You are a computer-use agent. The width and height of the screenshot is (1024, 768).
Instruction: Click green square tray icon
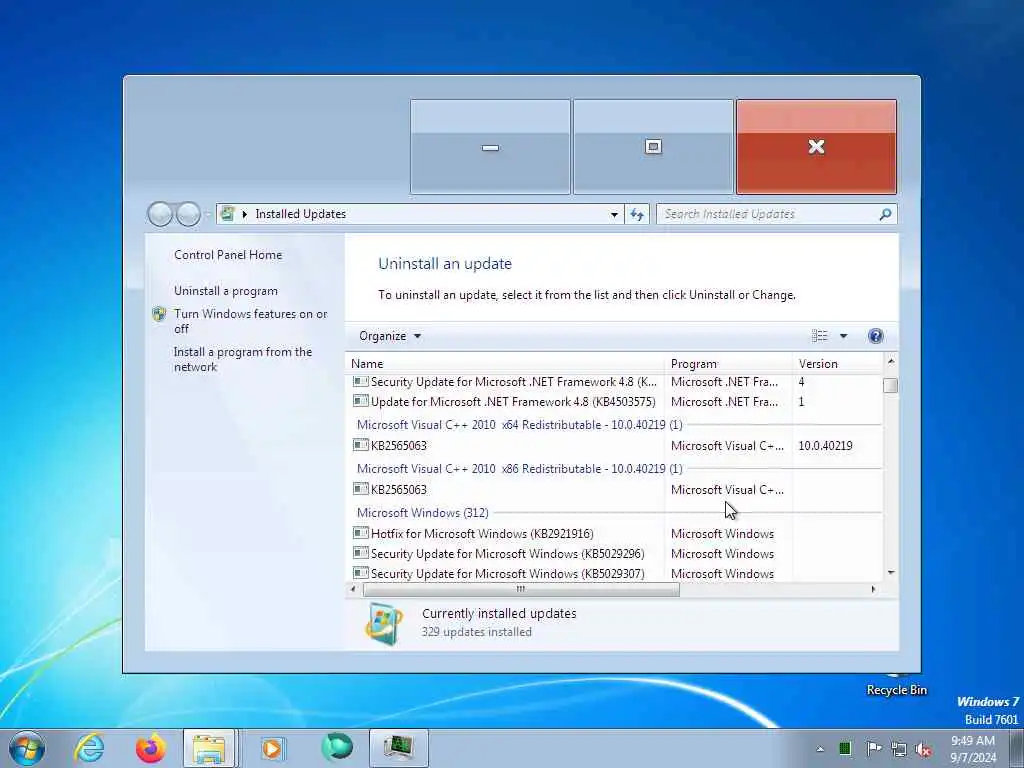[845, 748]
